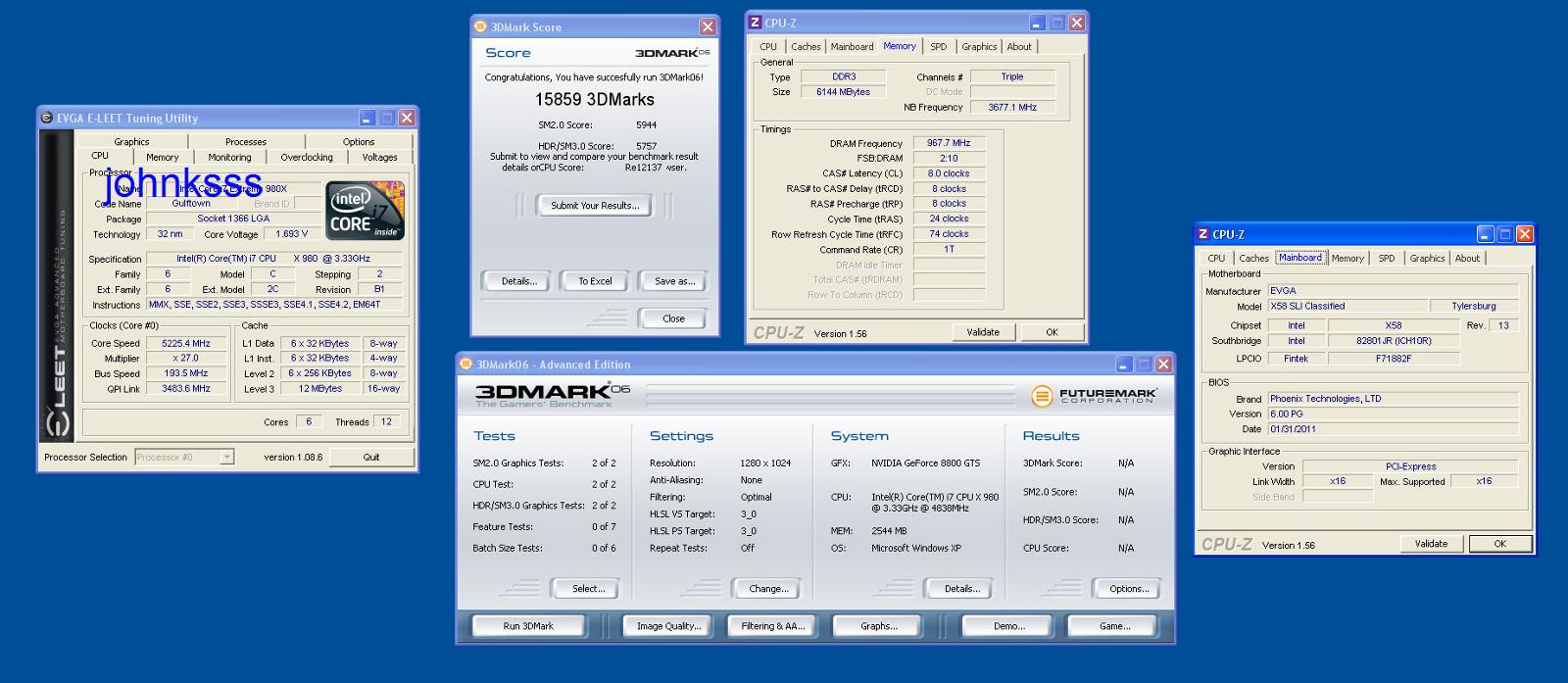Open Options tab in E-LEET

[359, 141]
